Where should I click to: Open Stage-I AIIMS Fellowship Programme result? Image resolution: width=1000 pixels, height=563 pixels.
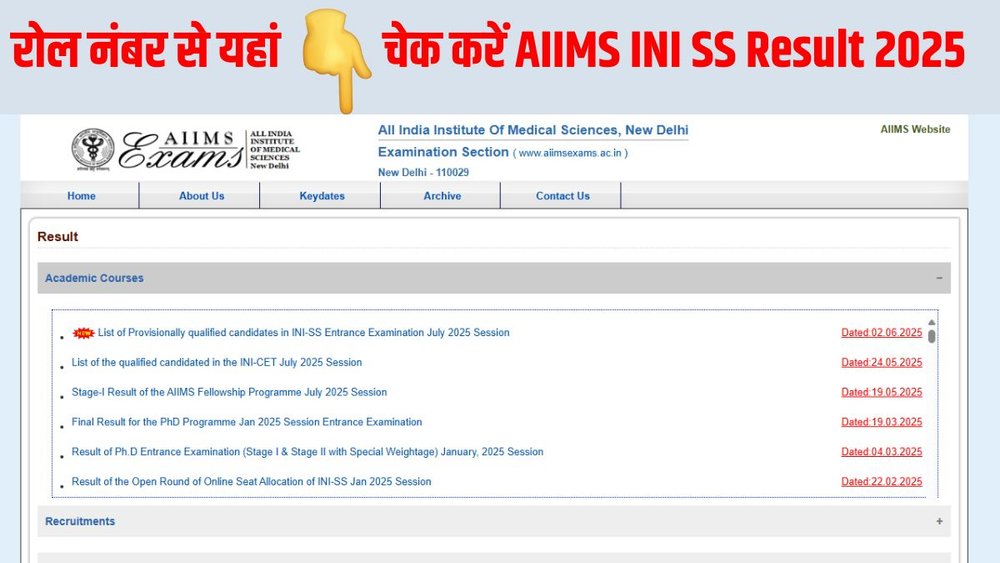(x=229, y=392)
